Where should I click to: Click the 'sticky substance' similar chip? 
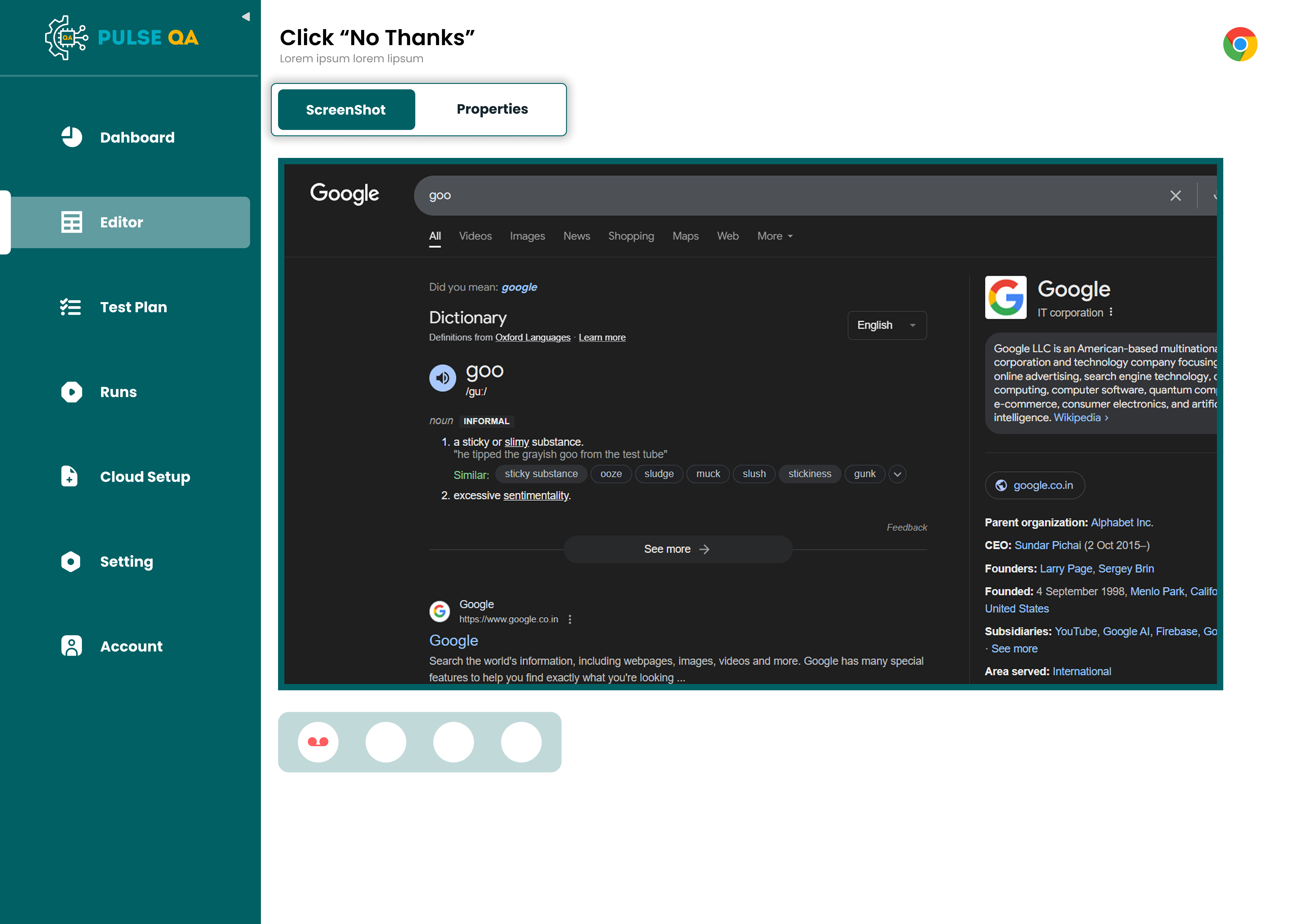tap(541, 474)
